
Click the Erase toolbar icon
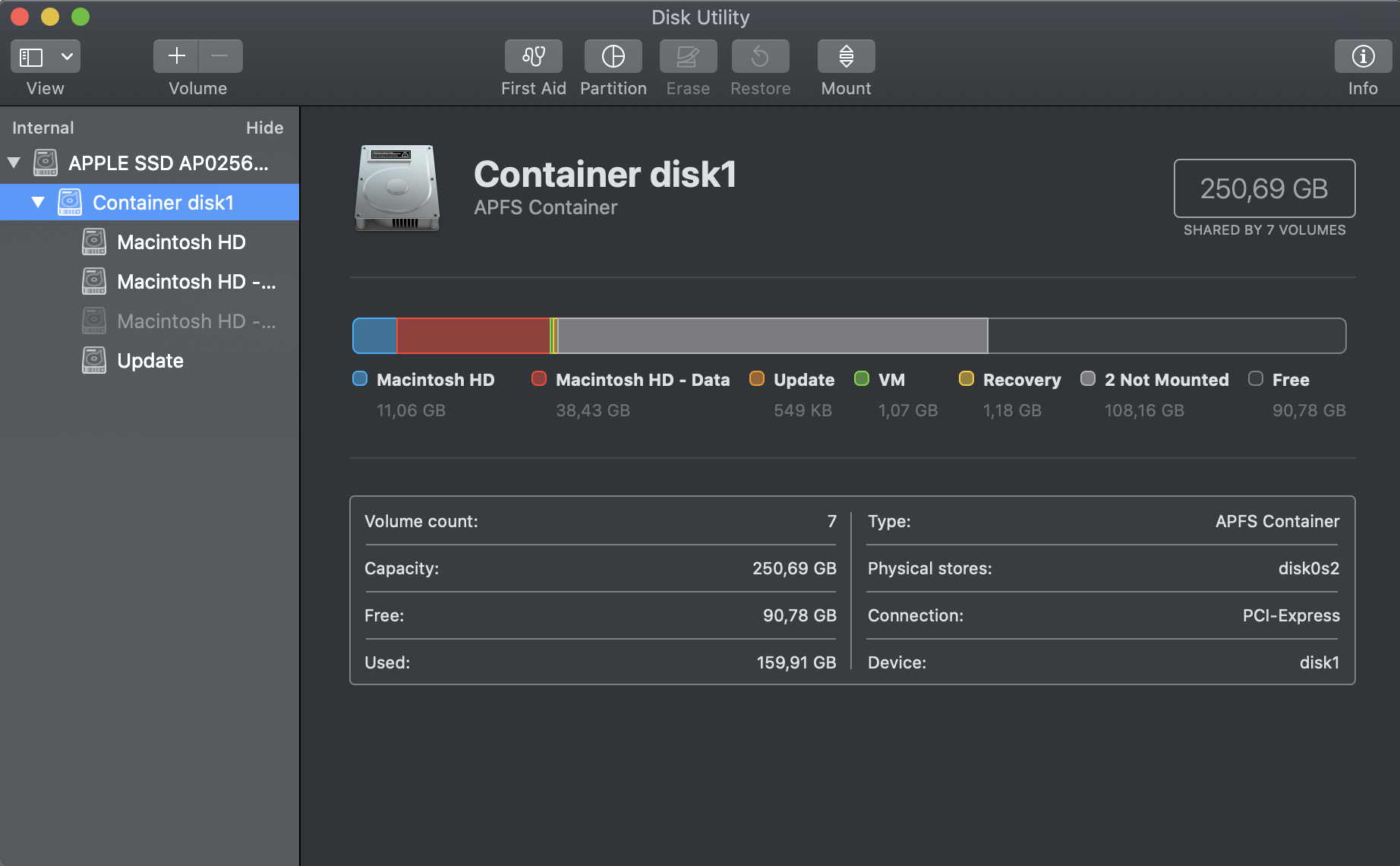(x=687, y=56)
